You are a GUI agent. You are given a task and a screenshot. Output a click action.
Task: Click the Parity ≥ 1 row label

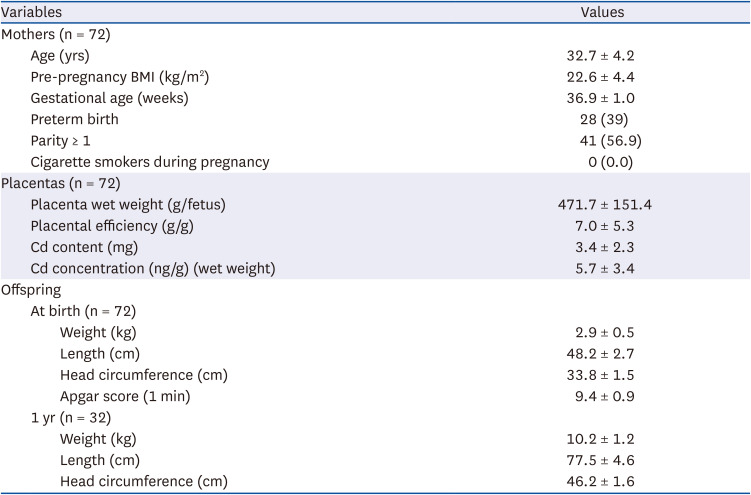click(x=61, y=141)
